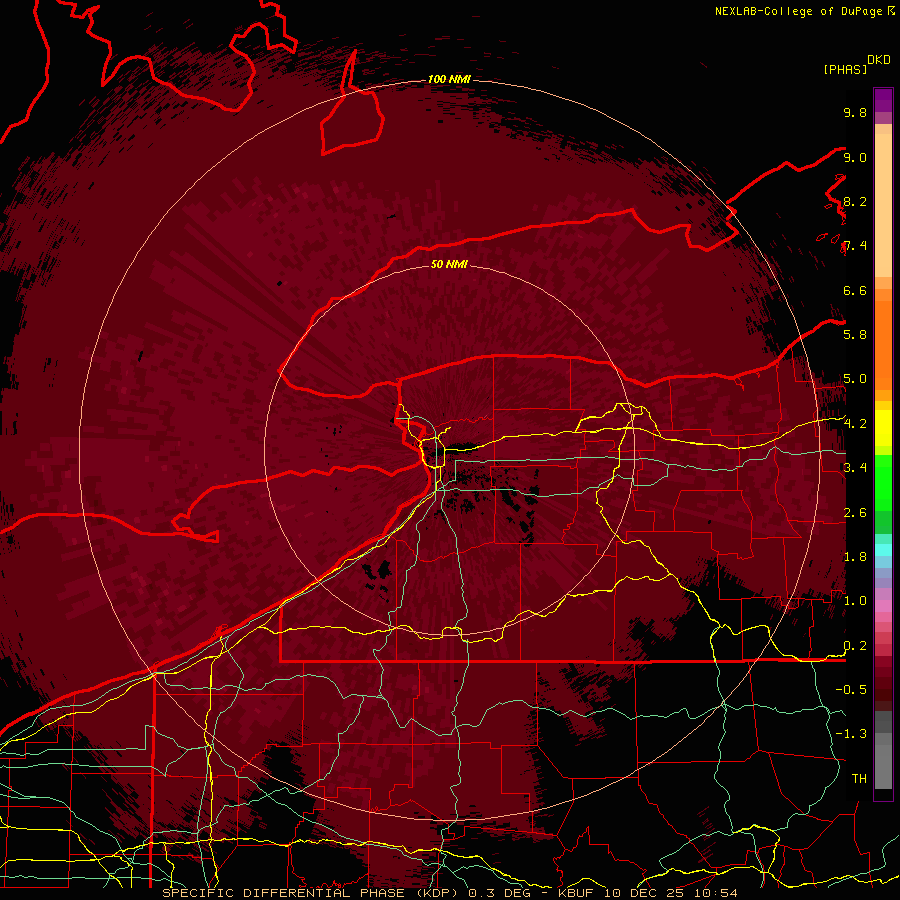Screen dimensions: 900x900
Task: Click the 0.2 value on the scale
Action: (855, 645)
